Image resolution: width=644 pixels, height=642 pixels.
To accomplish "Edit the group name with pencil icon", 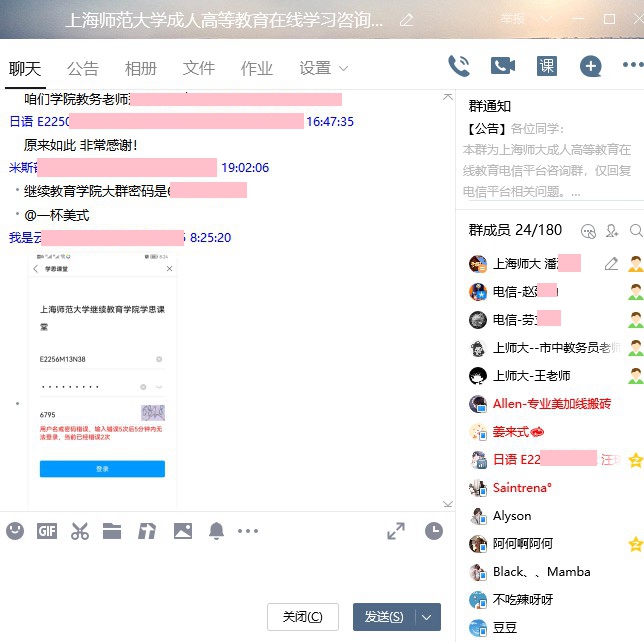I will [x=406, y=20].
